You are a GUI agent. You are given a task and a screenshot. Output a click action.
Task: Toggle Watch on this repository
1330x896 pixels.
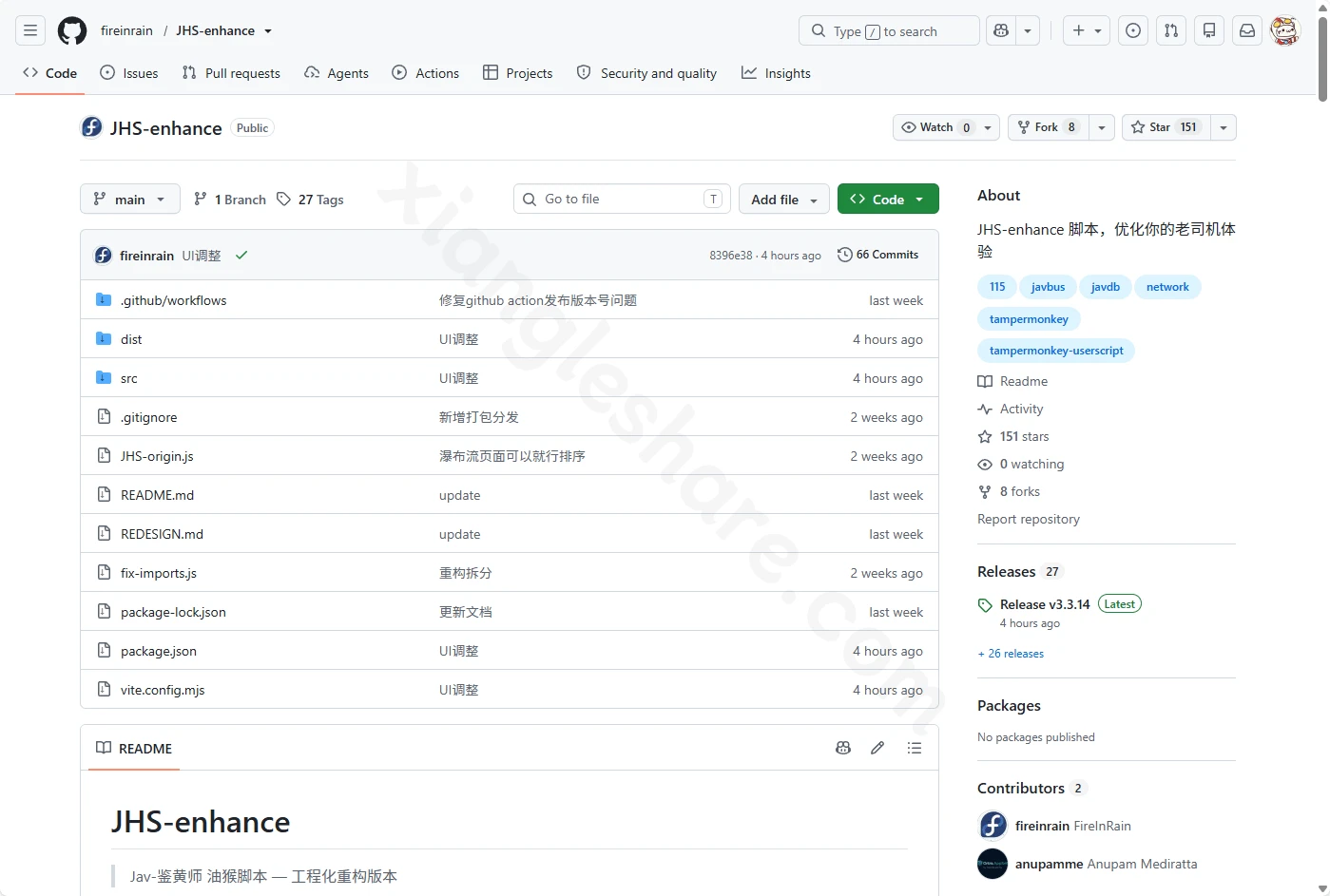point(936,127)
